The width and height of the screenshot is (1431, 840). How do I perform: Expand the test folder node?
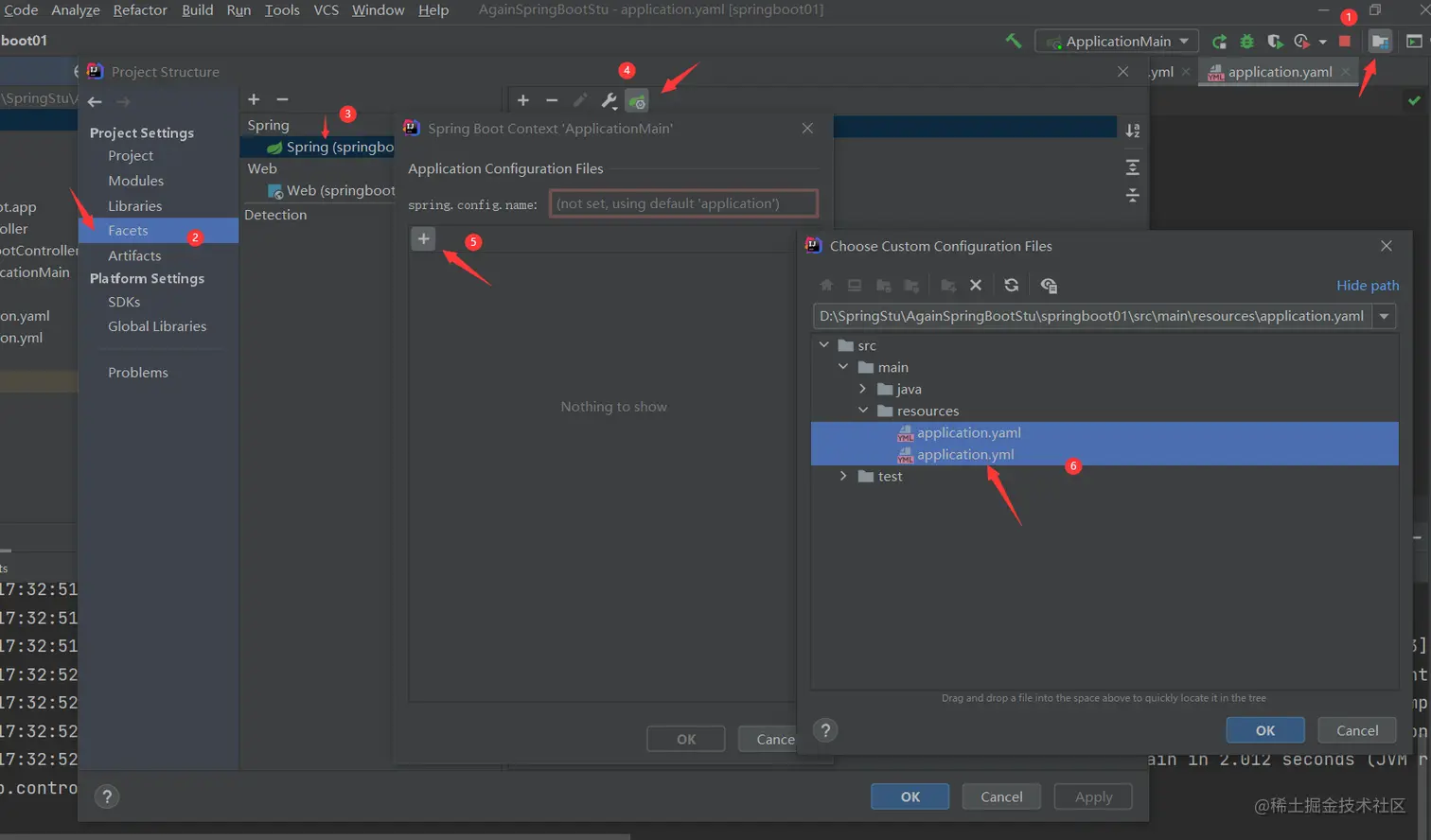click(x=843, y=476)
